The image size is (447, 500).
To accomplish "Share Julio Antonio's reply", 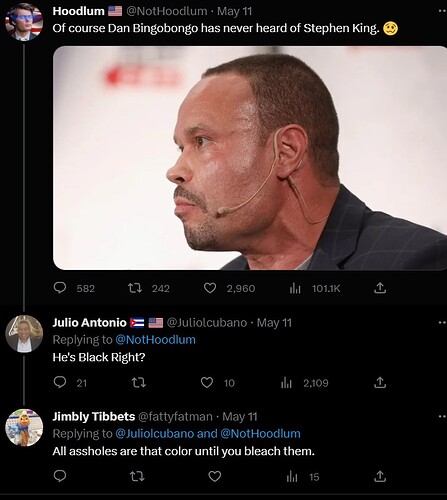I will (380, 382).
